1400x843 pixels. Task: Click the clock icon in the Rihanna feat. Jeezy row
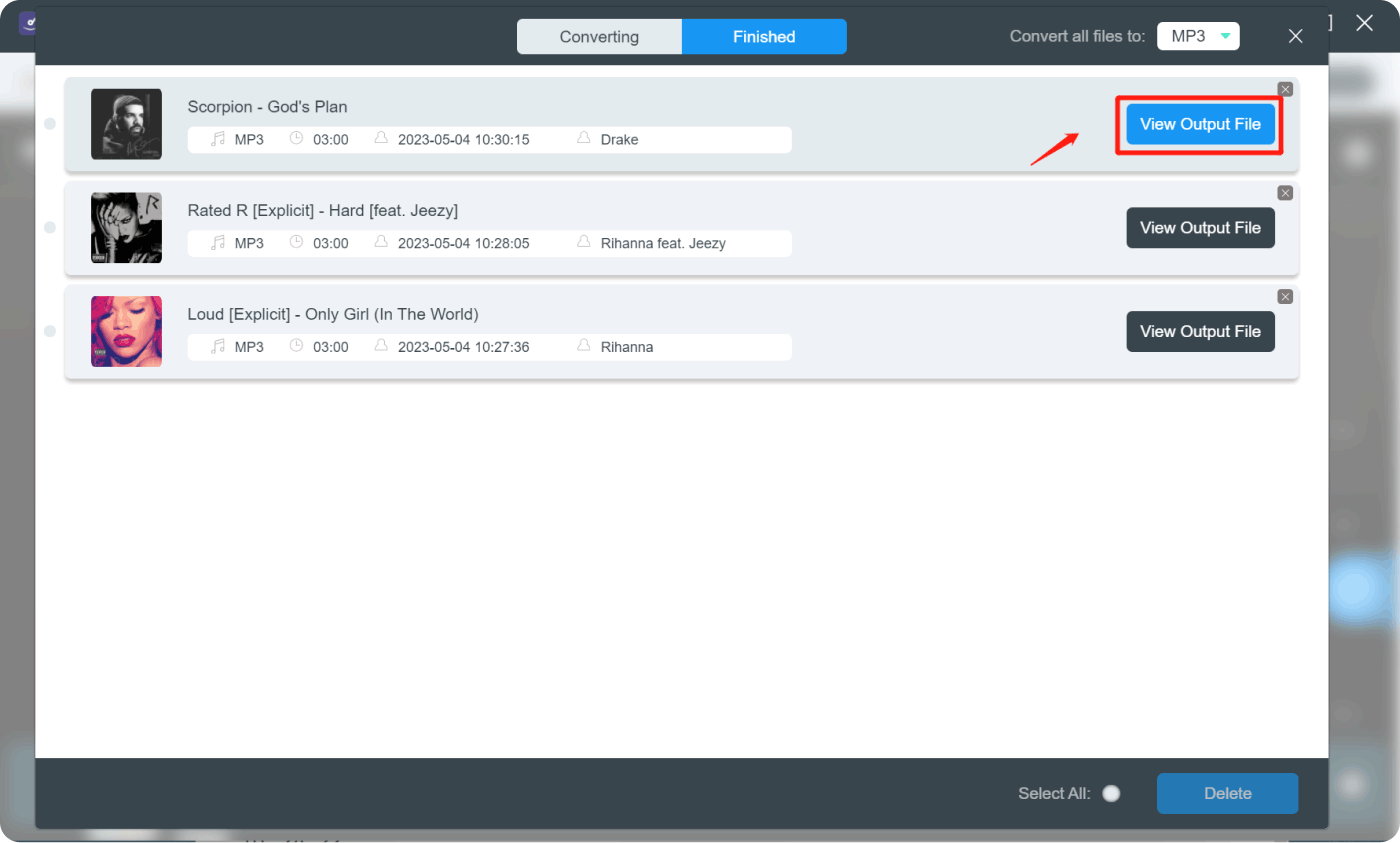click(x=296, y=242)
